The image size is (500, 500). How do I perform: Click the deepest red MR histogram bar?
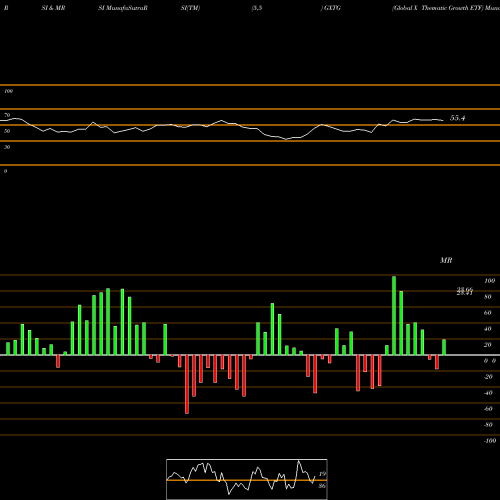pyautogui.click(x=187, y=384)
